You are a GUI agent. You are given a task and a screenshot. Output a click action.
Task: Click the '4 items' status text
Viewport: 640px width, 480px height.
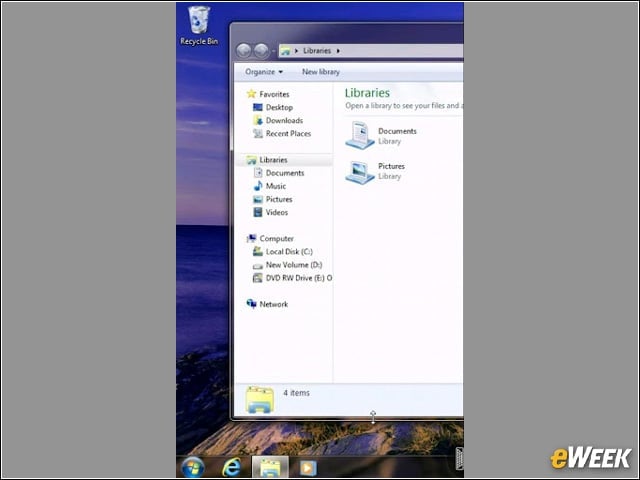pyautogui.click(x=296, y=393)
